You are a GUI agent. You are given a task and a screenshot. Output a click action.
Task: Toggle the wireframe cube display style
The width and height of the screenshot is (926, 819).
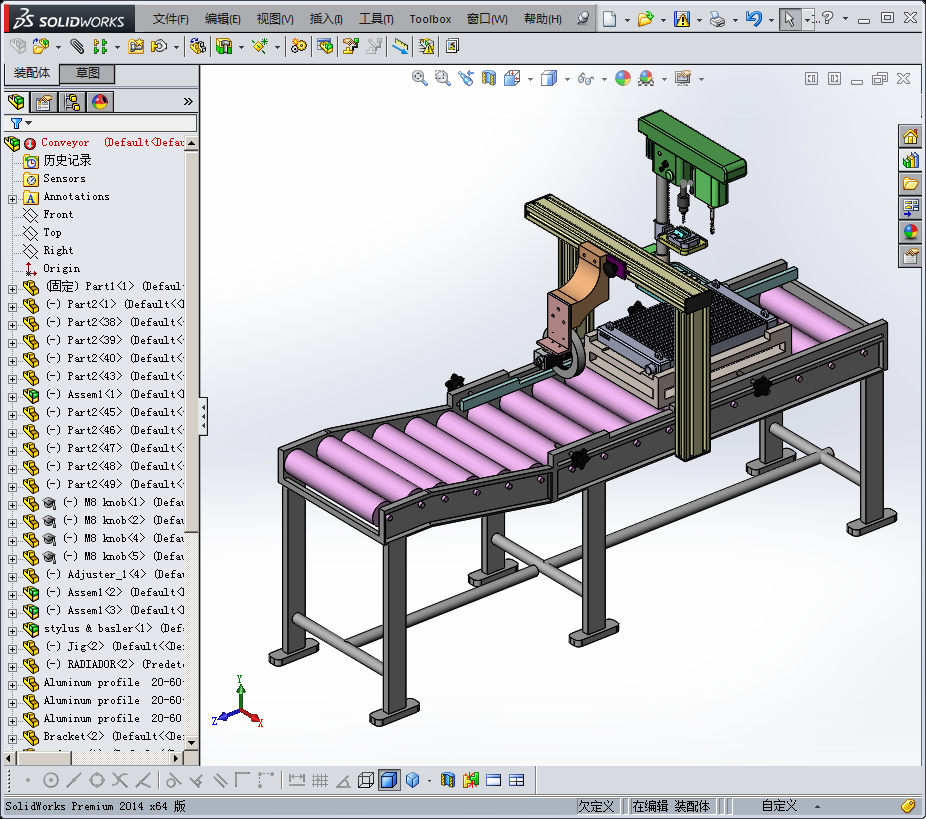tap(366, 780)
